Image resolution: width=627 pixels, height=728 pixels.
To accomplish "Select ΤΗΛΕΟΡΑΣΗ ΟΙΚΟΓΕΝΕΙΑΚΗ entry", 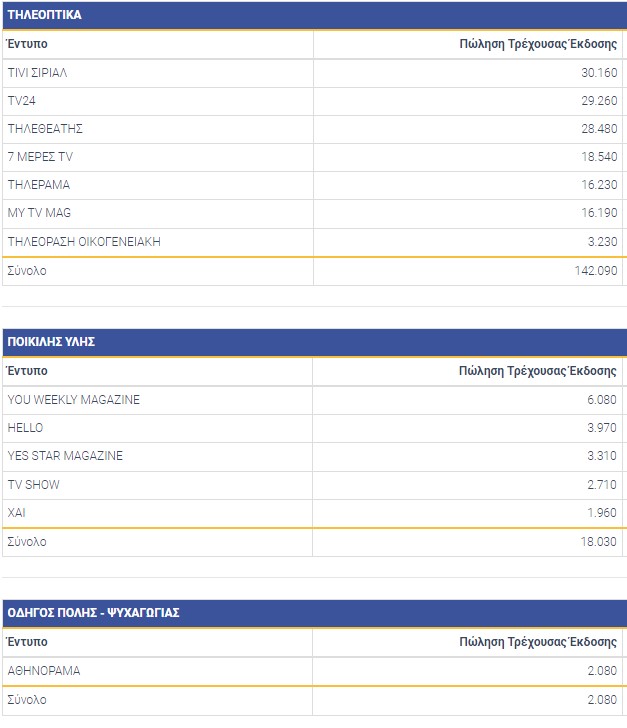I will tap(84, 241).
